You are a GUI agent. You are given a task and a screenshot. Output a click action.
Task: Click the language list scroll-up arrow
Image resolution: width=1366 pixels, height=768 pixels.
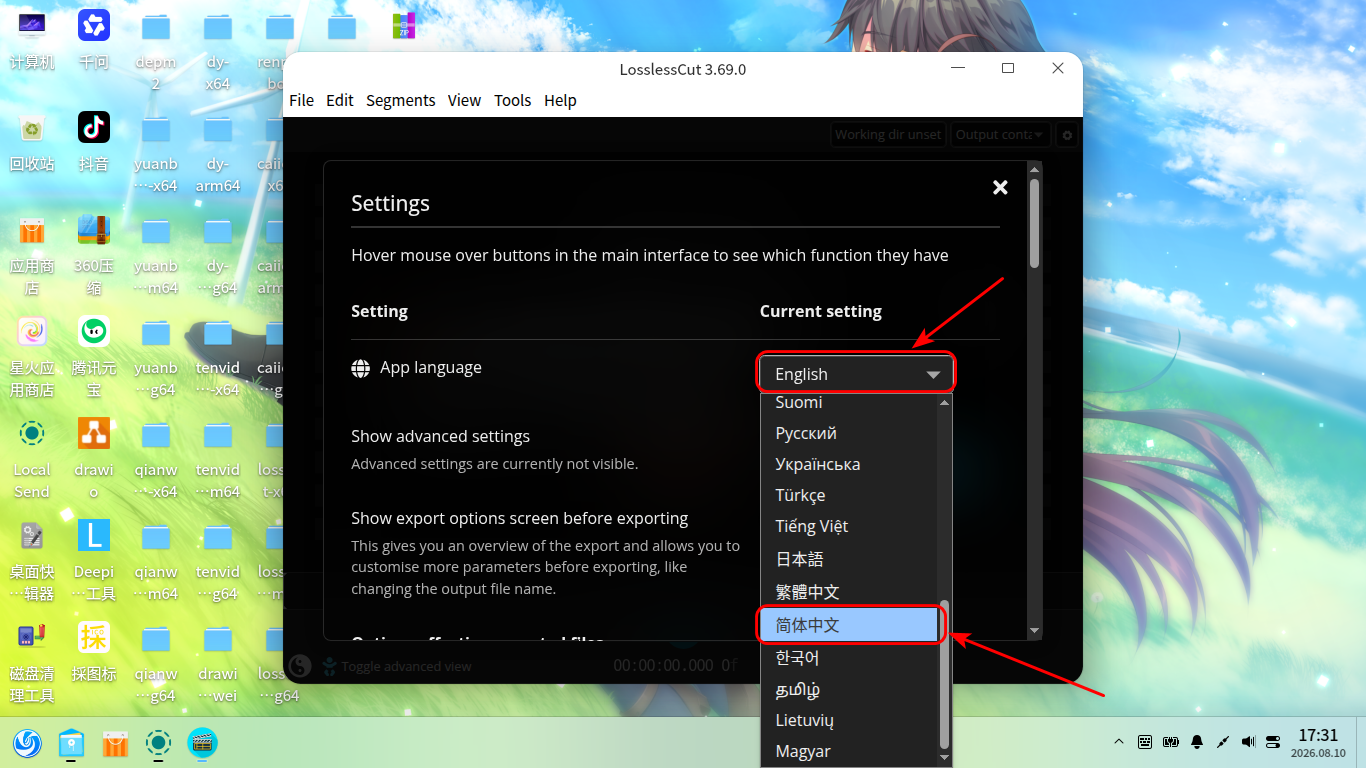(x=944, y=402)
